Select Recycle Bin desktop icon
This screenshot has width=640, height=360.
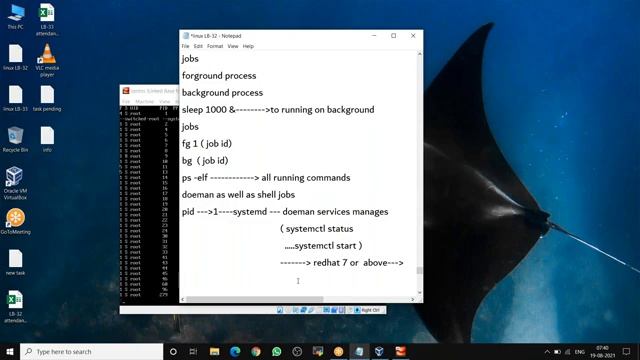(x=16, y=139)
